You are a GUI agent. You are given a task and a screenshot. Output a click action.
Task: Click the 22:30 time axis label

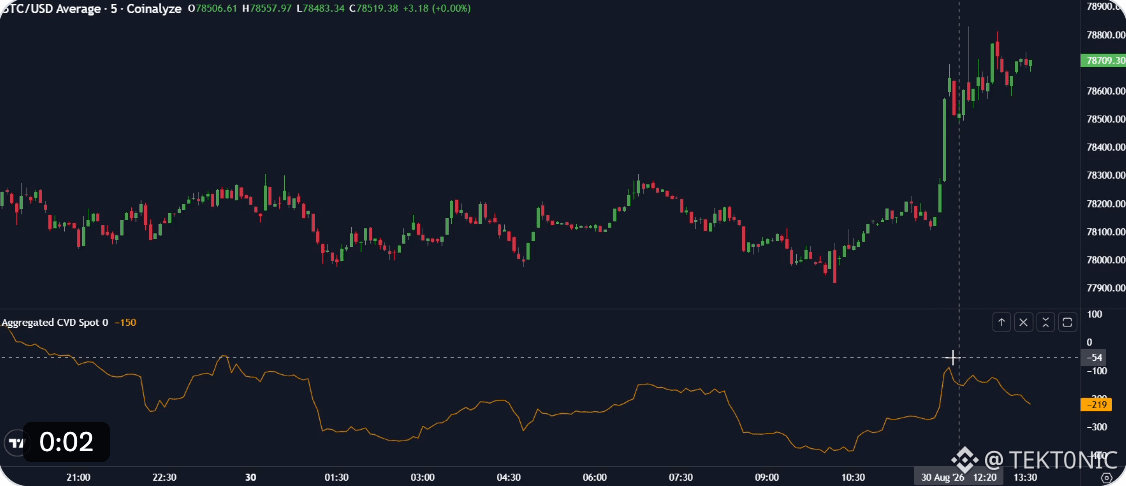click(164, 477)
